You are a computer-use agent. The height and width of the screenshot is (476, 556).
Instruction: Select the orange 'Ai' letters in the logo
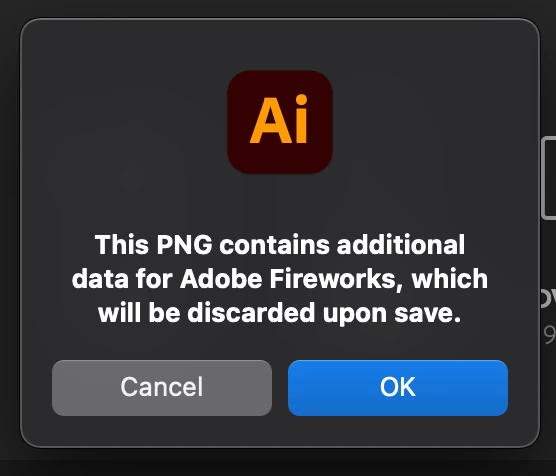[279, 119]
